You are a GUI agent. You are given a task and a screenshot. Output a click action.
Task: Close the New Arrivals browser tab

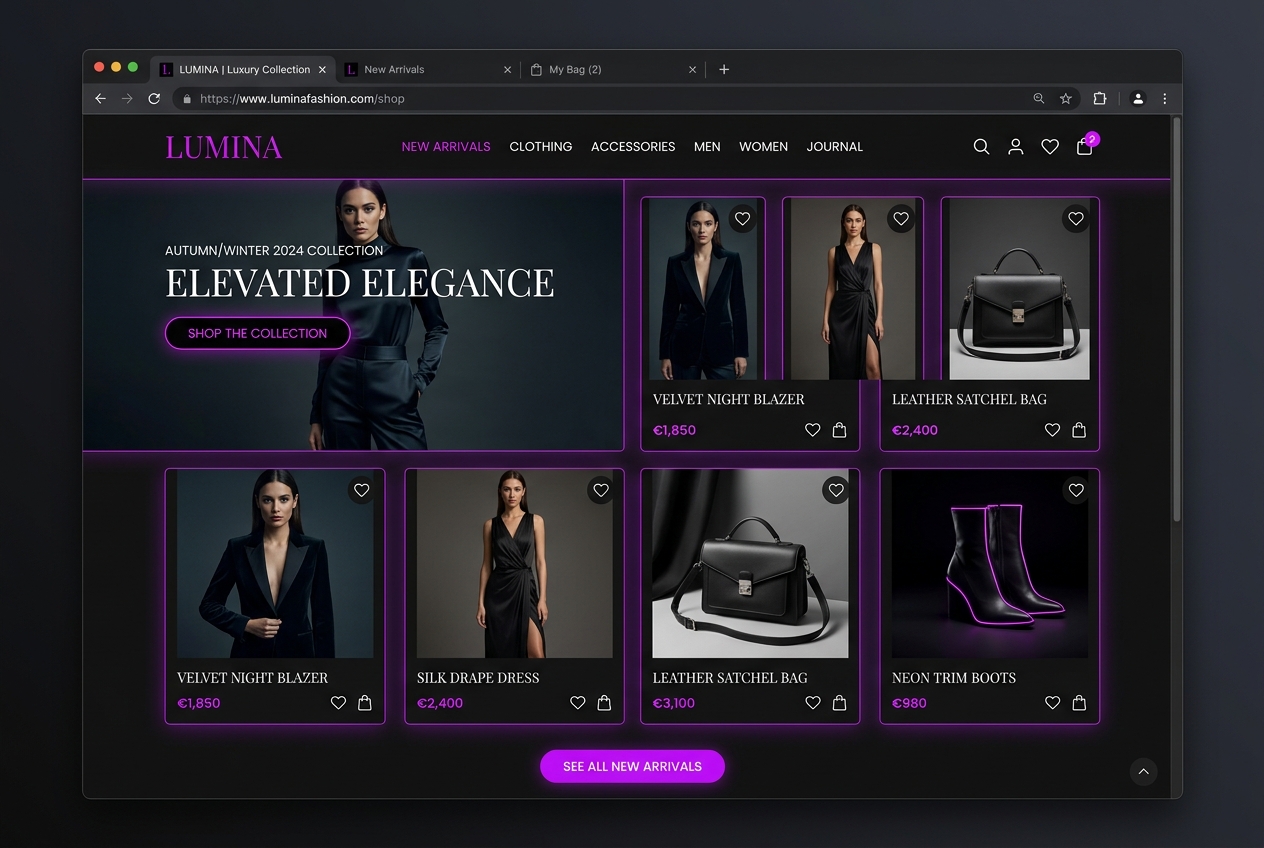(x=507, y=69)
